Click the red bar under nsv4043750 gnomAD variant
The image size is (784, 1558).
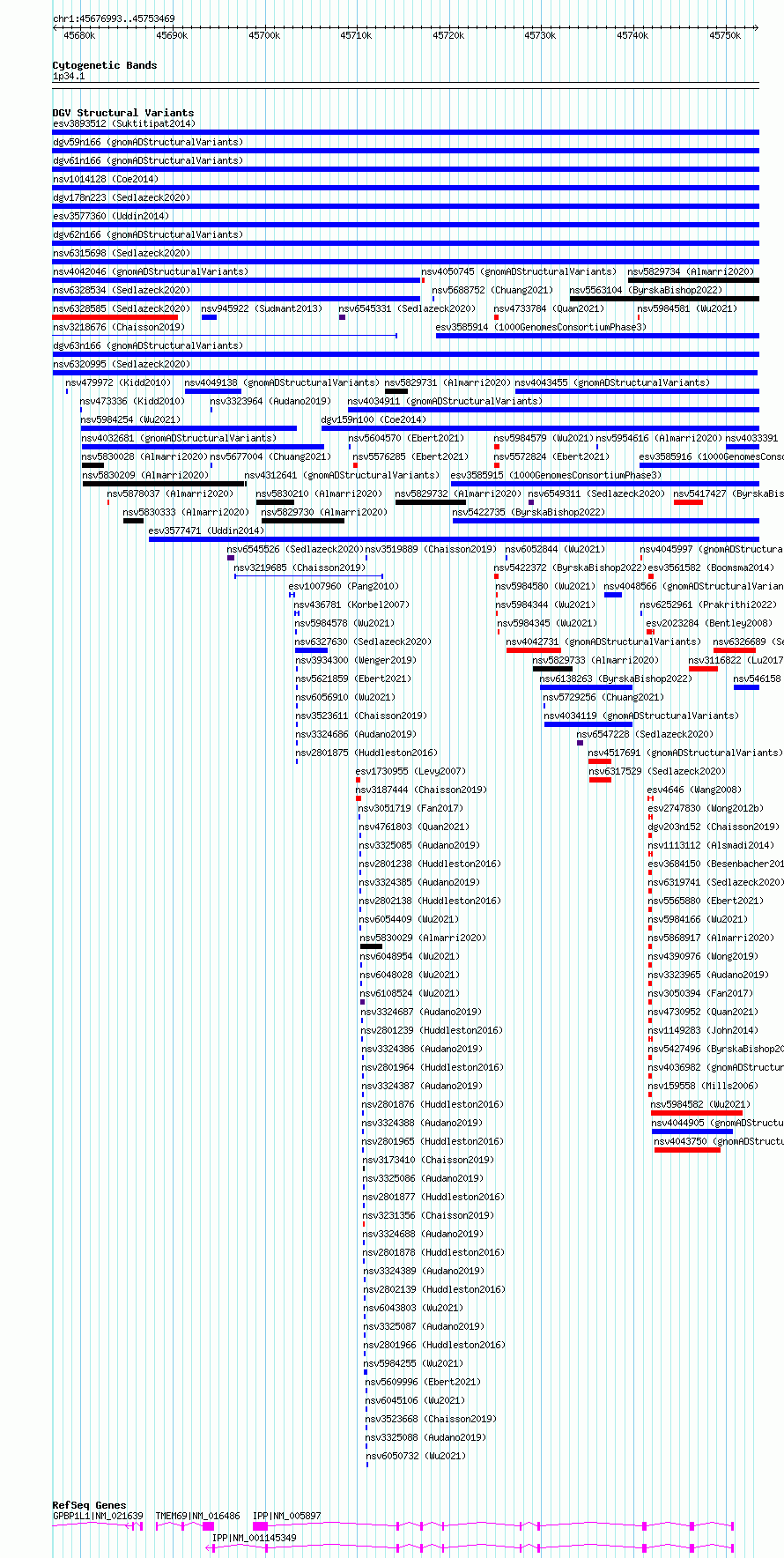[x=687, y=1150]
